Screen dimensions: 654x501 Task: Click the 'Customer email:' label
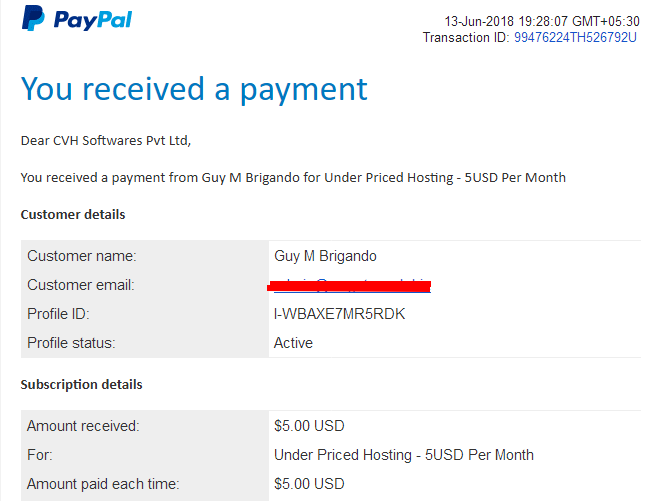[x=81, y=285]
